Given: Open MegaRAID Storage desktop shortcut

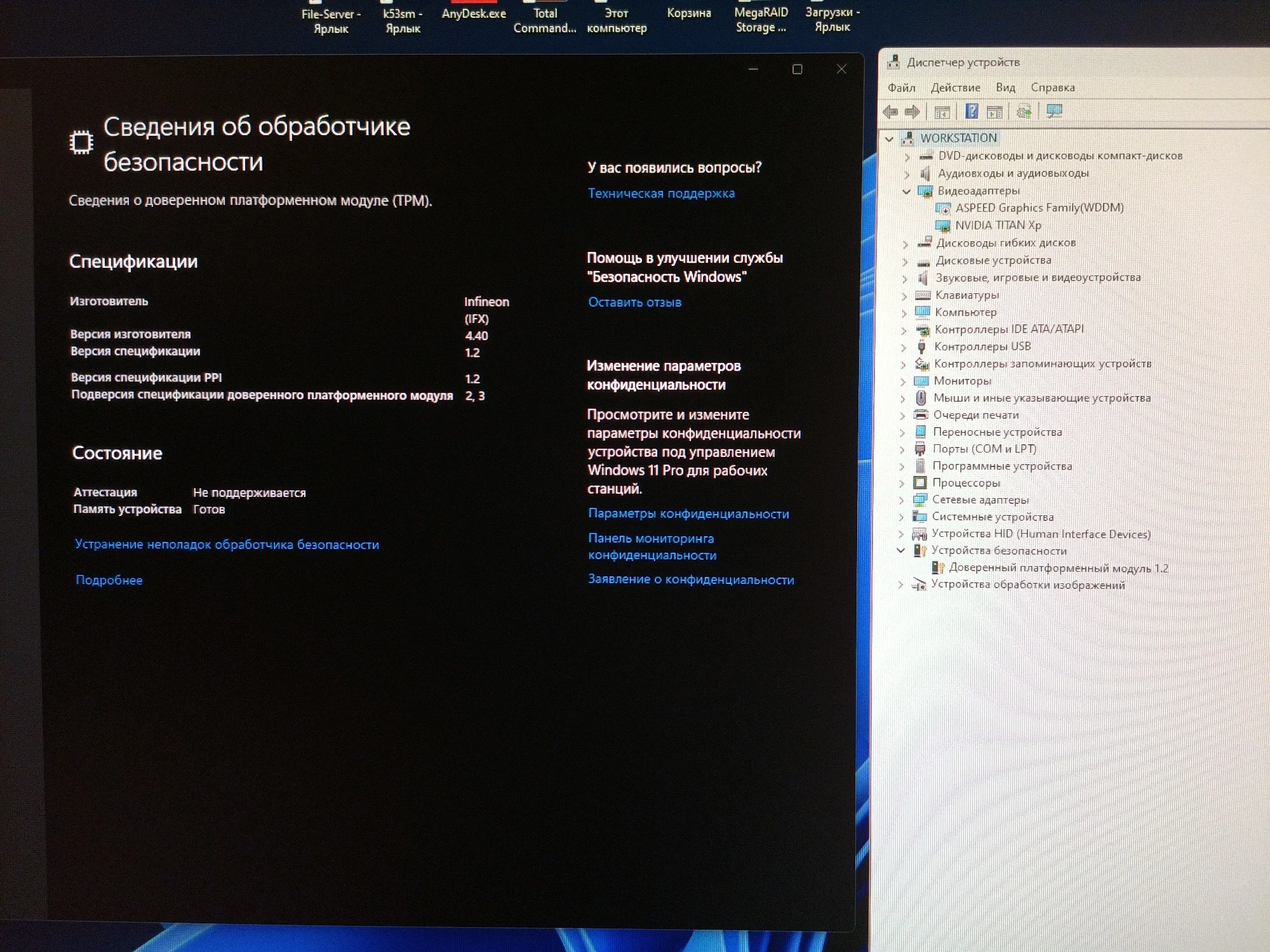Looking at the screenshot, I should pyautogui.click(x=761, y=19).
